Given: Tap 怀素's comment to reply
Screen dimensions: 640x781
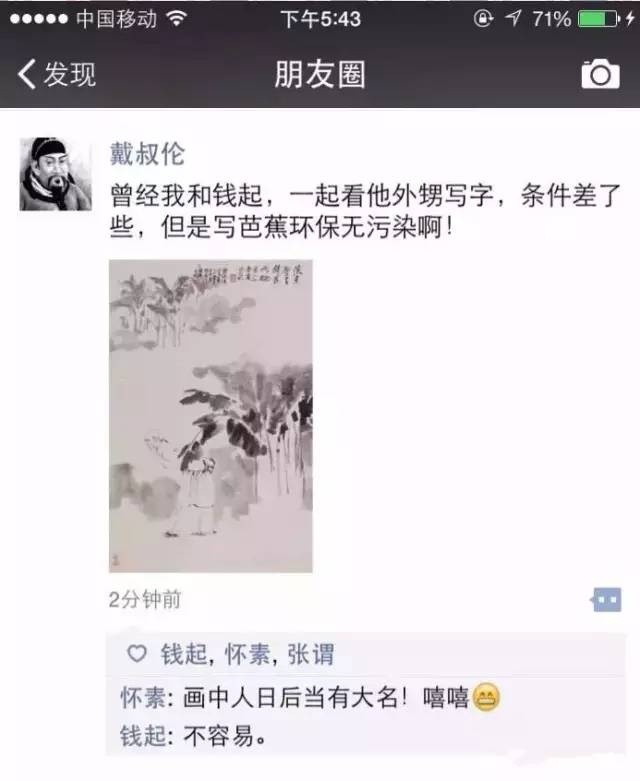Looking at the screenshot, I should (x=310, y=697).
